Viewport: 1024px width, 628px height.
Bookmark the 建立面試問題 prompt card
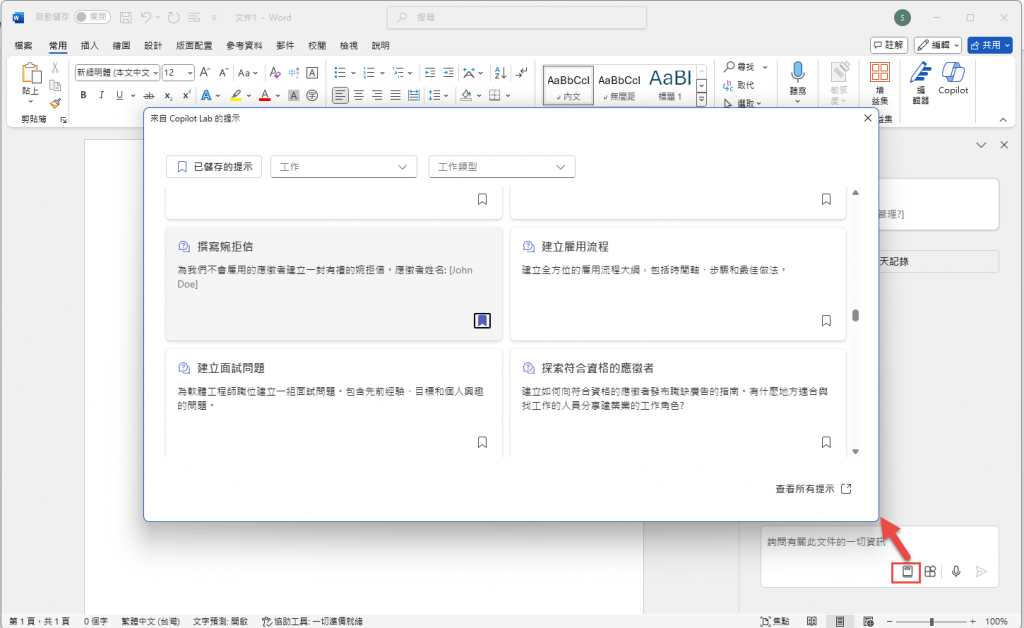coord(482,442)
